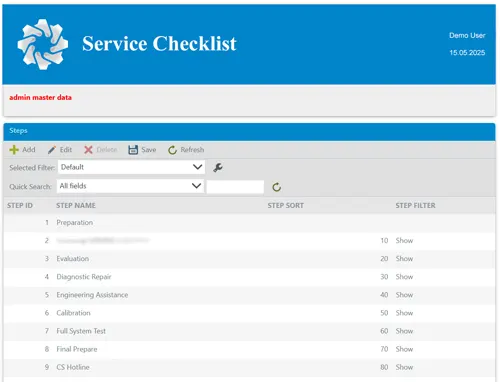Viewport: 500px width, 382px height.
Task: Sort by STEP FILTER column header
Action: point(415,205)
